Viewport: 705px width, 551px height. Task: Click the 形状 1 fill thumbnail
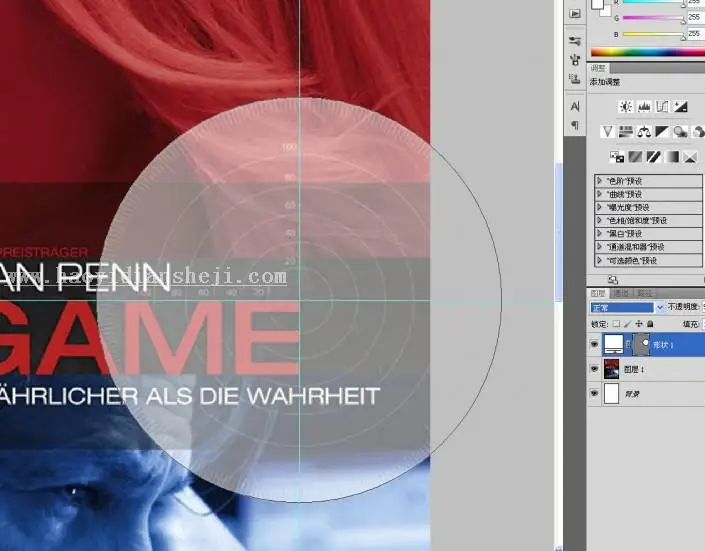613,344
